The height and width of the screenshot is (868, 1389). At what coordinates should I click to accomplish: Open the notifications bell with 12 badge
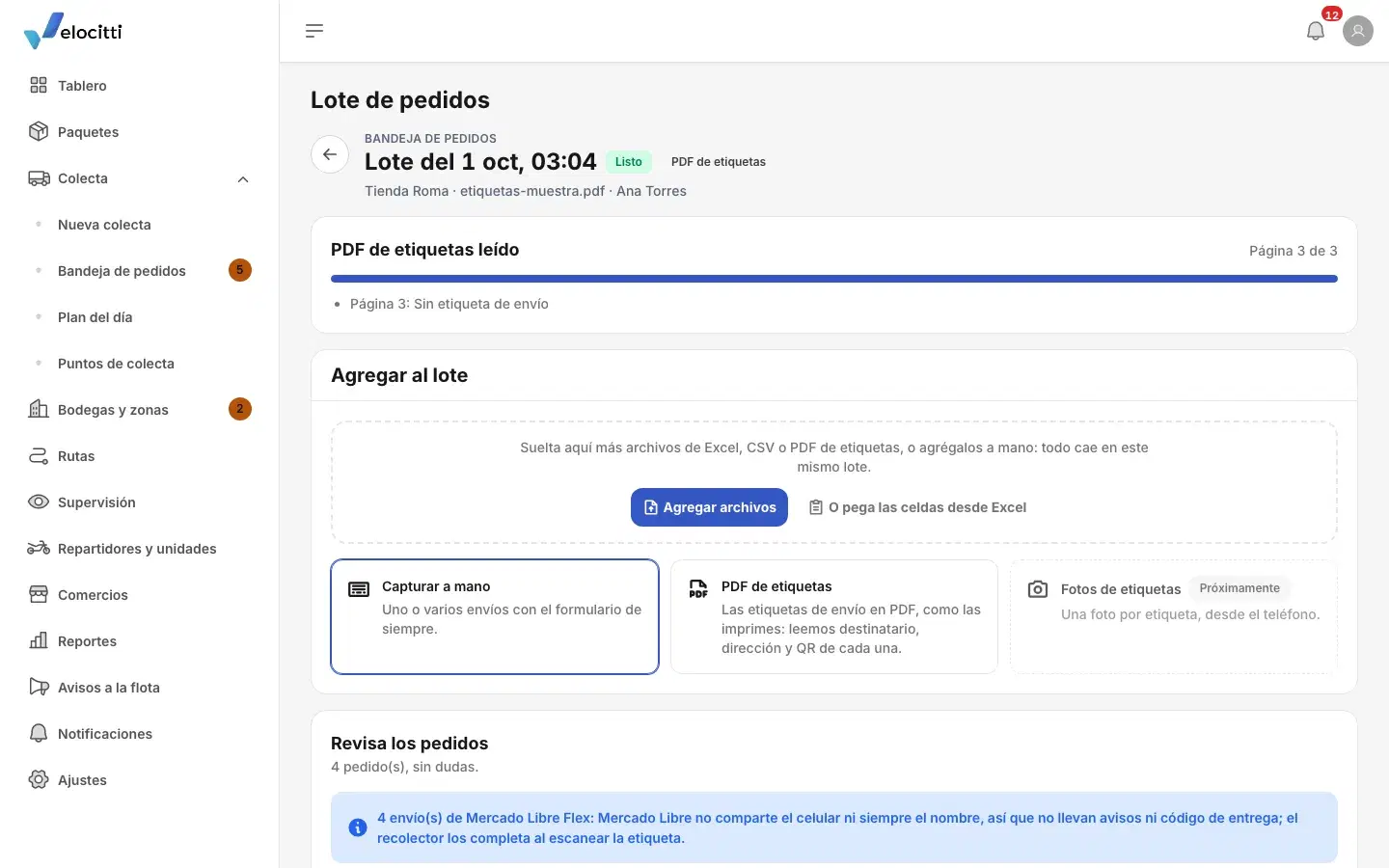[1316, 31]
